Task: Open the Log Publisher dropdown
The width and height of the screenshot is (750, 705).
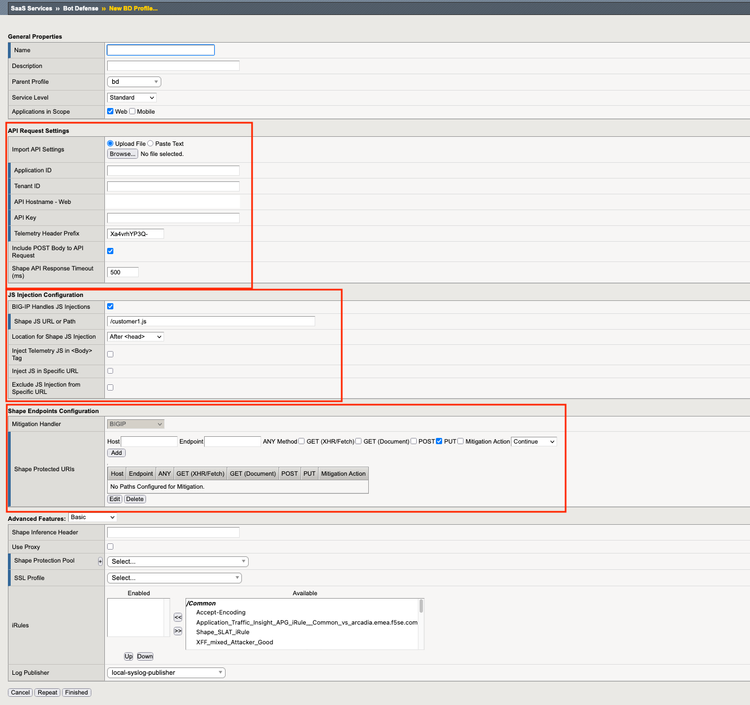Action: 166,673
